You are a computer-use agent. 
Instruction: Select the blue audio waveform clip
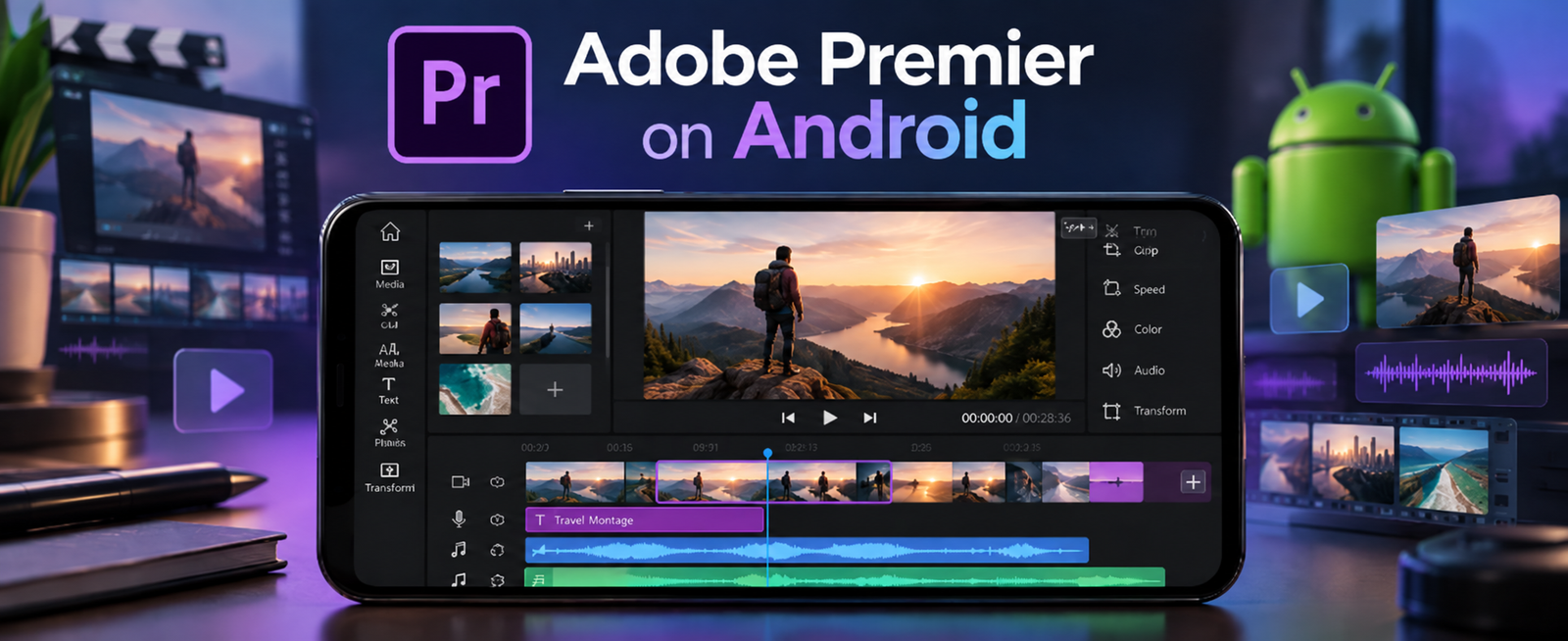click(x=807, y=550)
